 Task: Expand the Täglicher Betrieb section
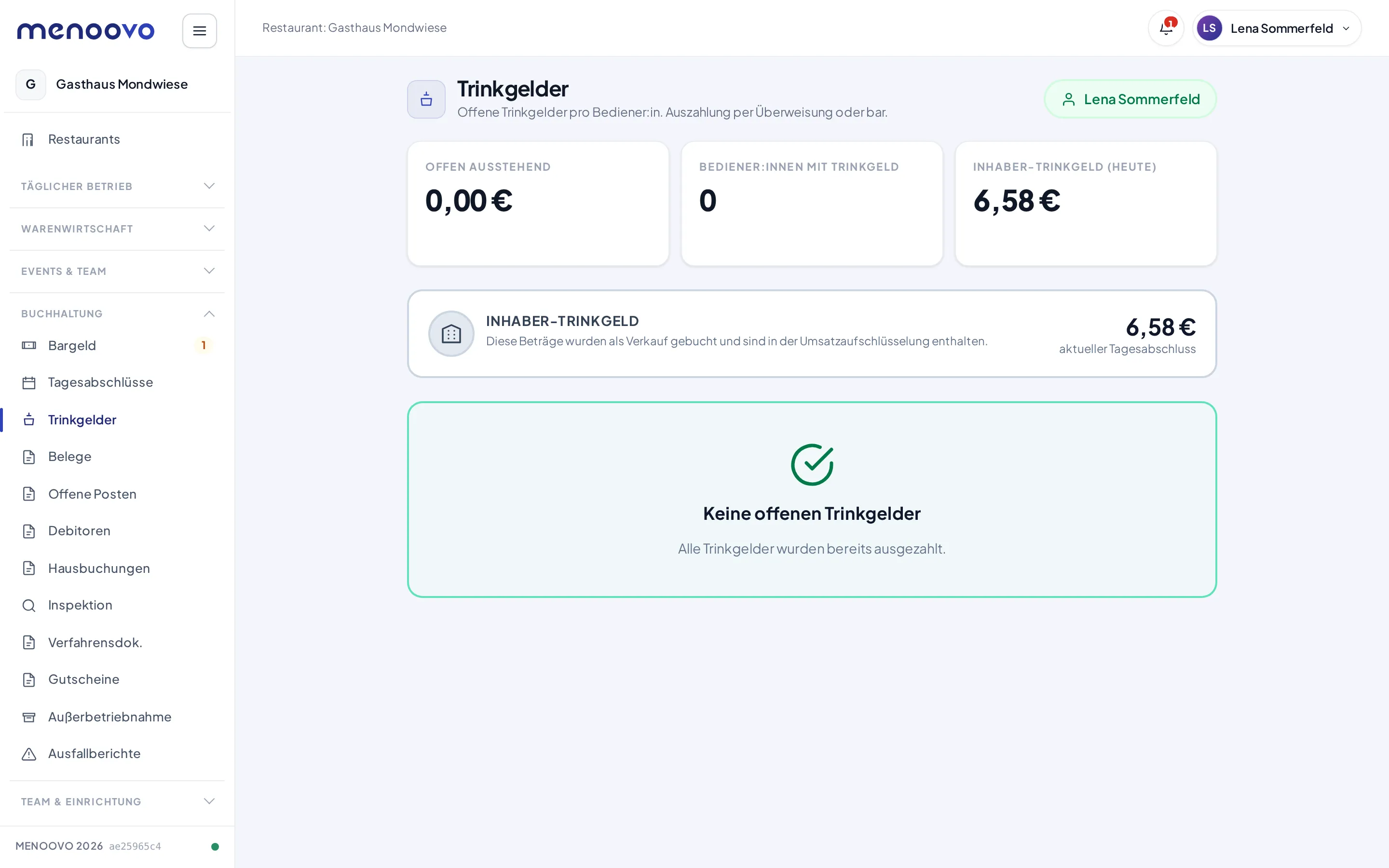click(x=117, y=186)
